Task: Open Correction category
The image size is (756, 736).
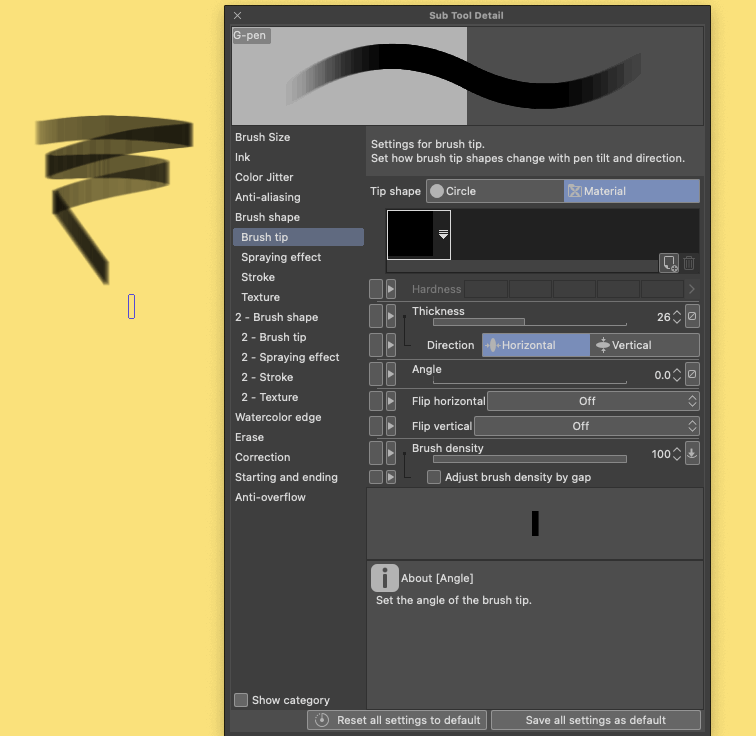Action: [x=262, y=457]
